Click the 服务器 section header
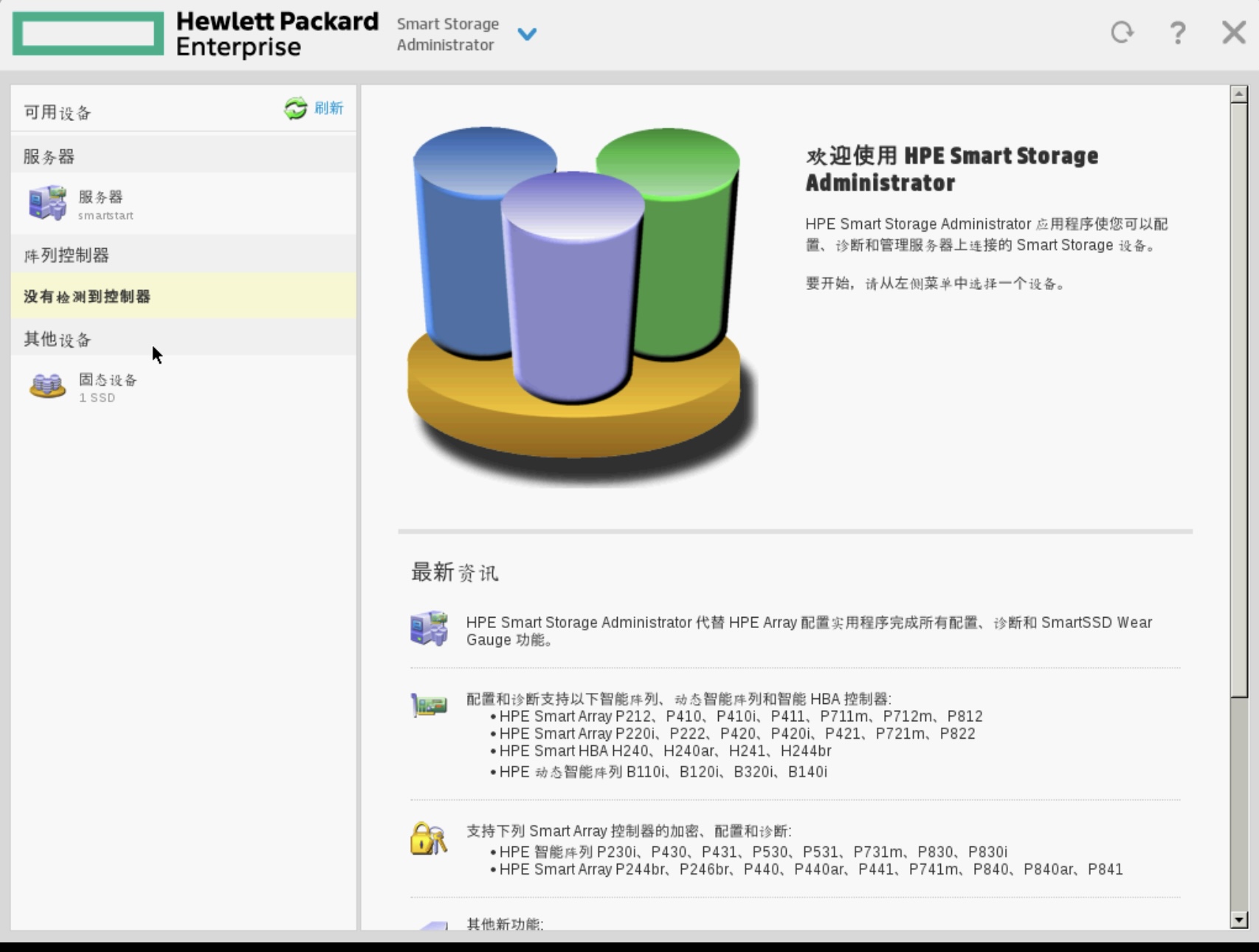 click(x=183, y=156)
